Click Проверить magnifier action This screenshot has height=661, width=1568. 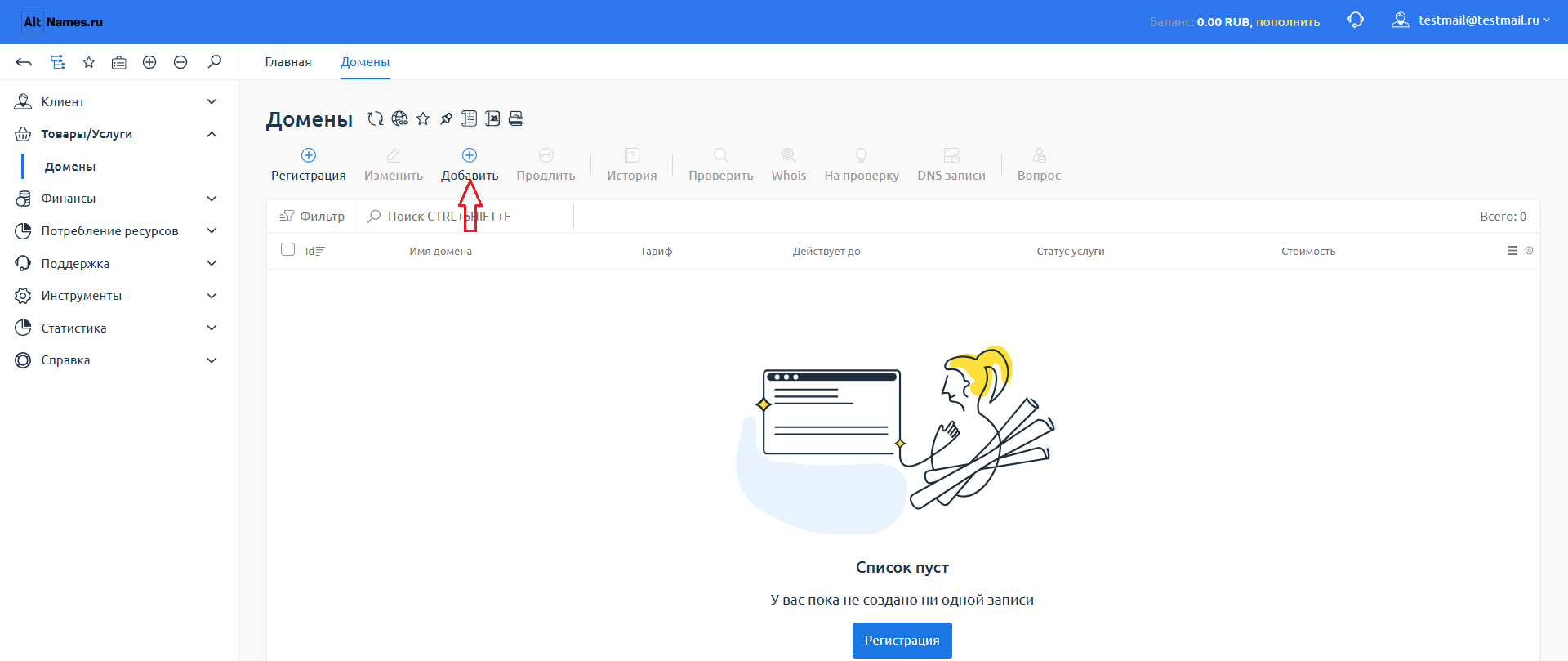pos(721,165)
